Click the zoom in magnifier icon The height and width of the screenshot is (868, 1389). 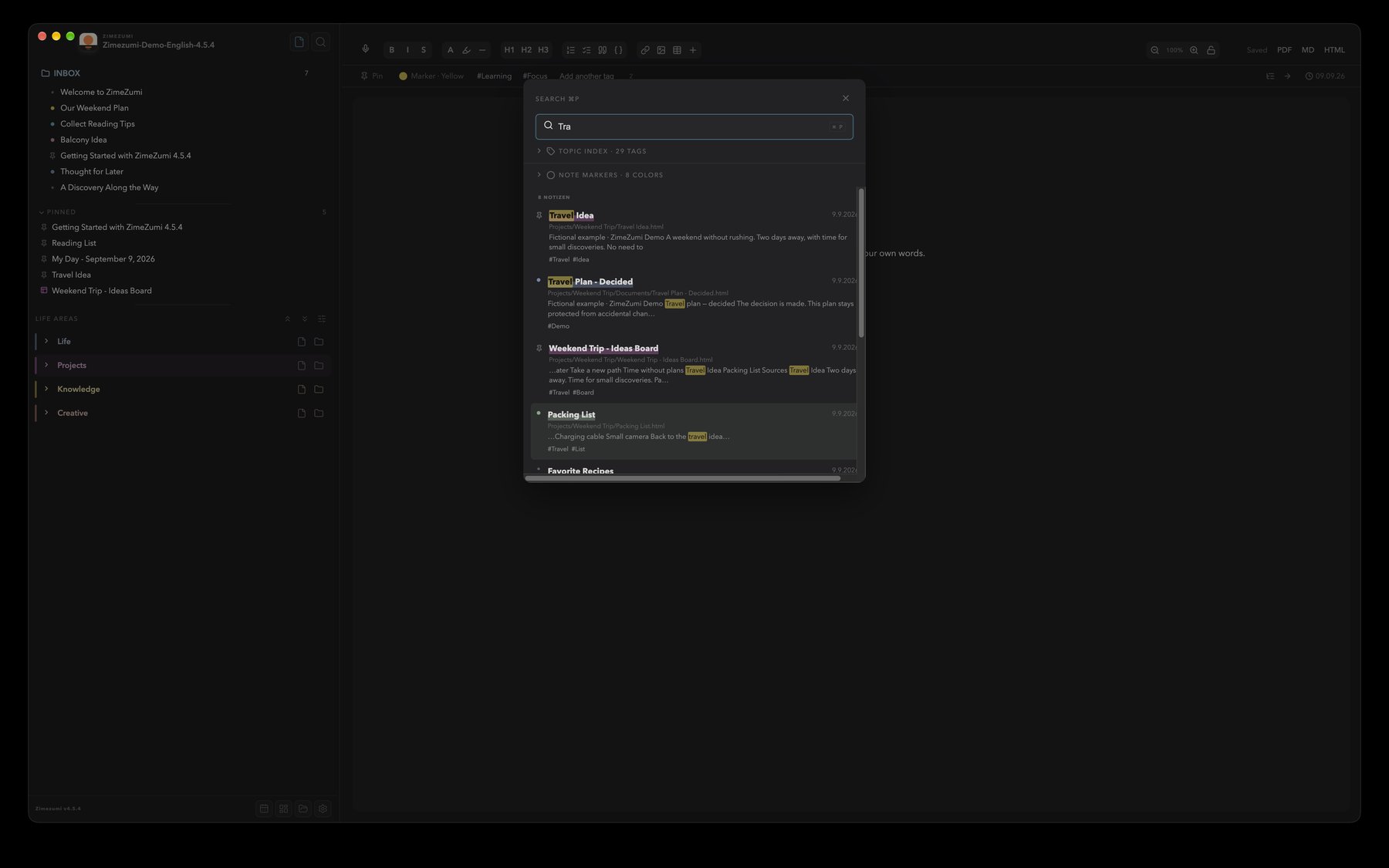coord(1194,49)
